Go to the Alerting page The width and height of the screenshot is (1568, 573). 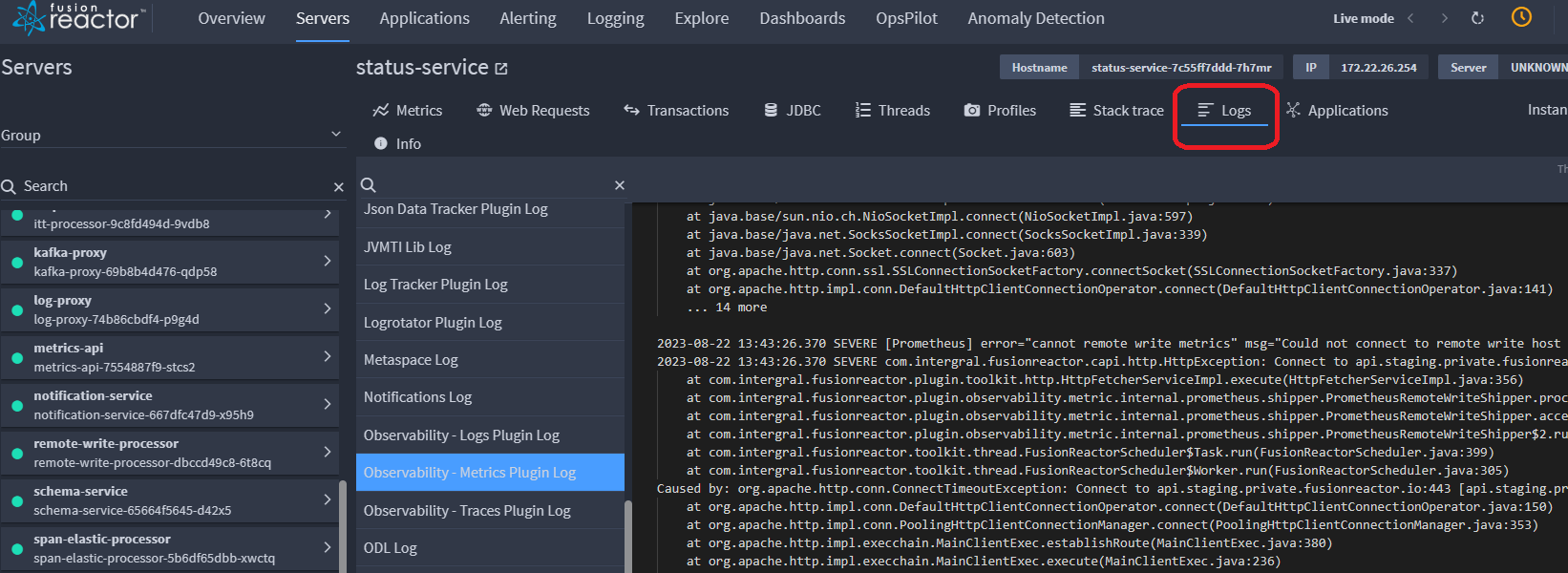(x=528, y=18)
